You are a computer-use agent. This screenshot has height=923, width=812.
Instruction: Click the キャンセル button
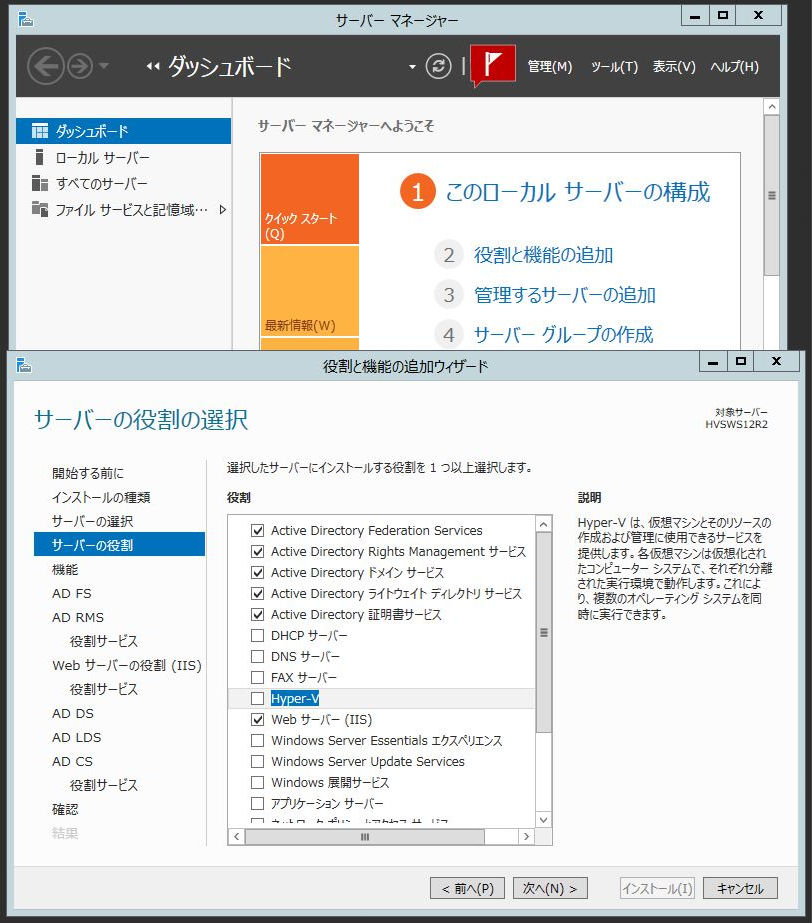point(740,888)
